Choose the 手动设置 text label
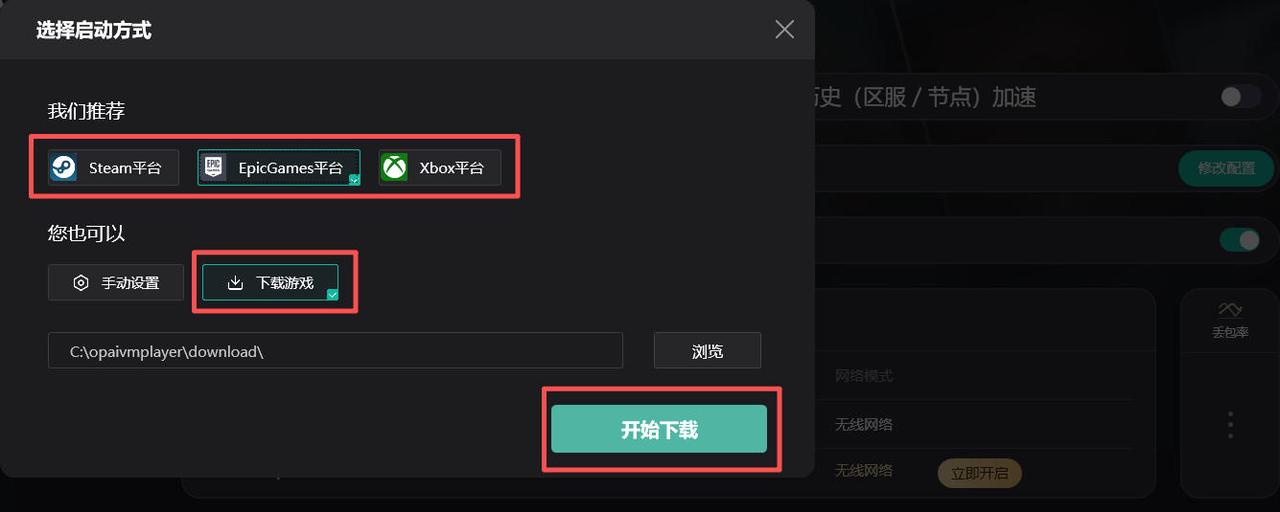 130,283
